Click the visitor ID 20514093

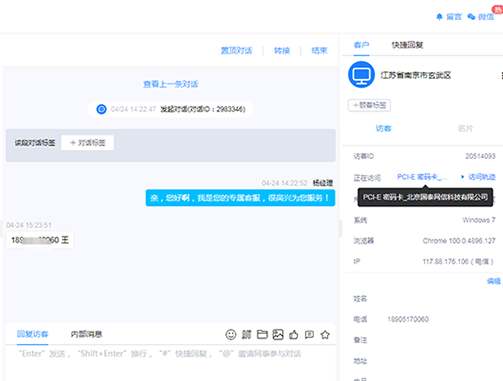tap(480, 156)
